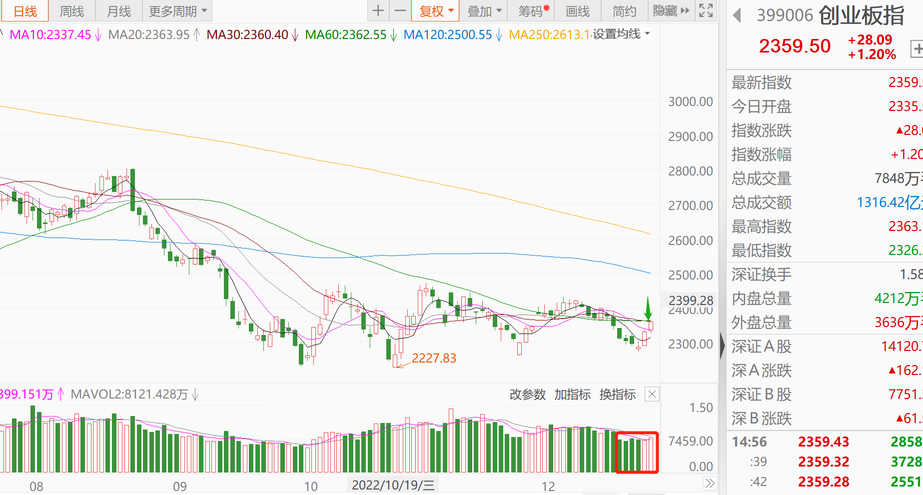
Task: Open 叠加 overlay dropdown
Action: pos(484,11)
